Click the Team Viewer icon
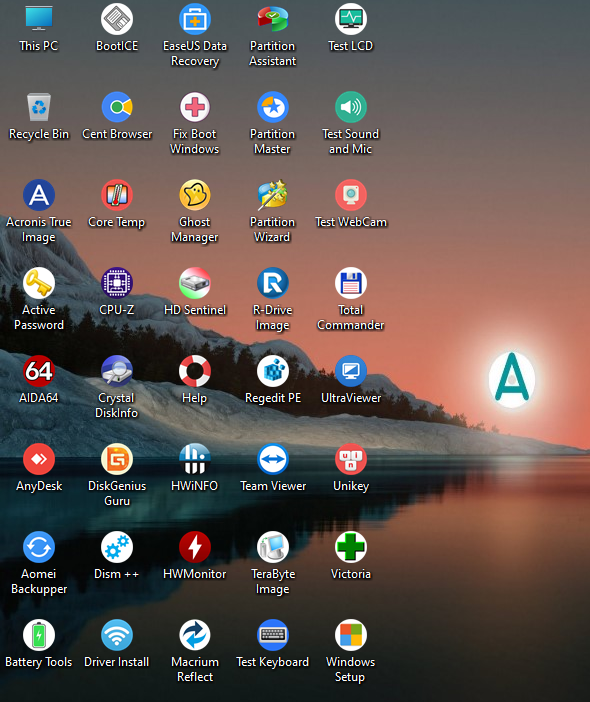Viewport: 590px width, 702px height. (x=273, y=459)
